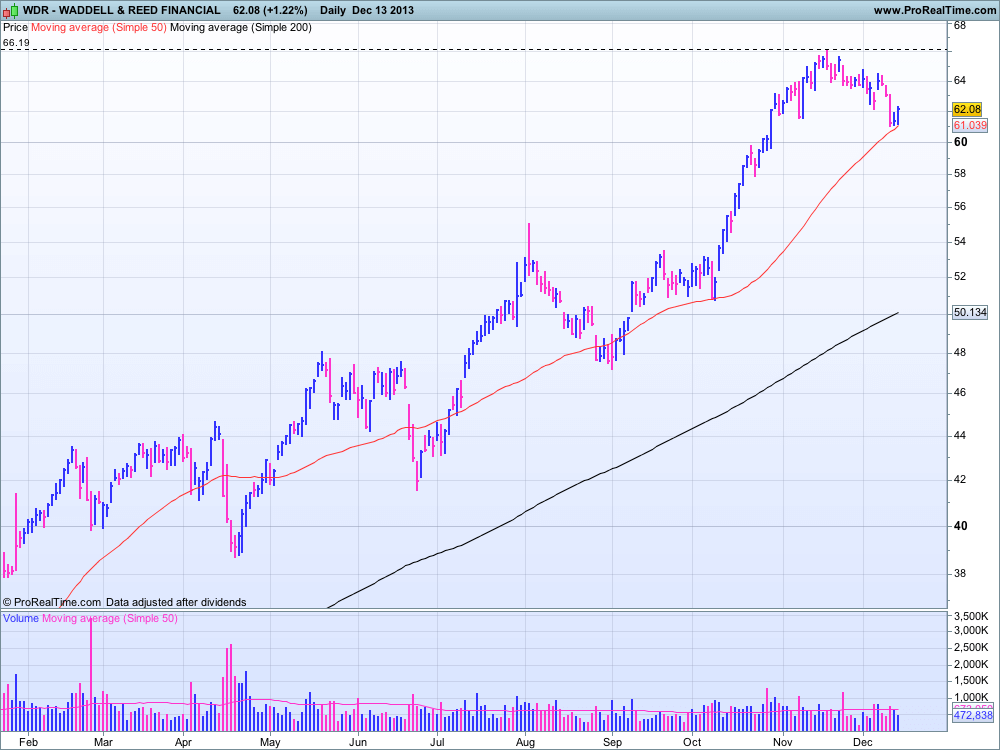The height and width of the screenshot is (750, 1000).
Task: Click the Apr month label on time axis
Action: click(x=183, y=742)
